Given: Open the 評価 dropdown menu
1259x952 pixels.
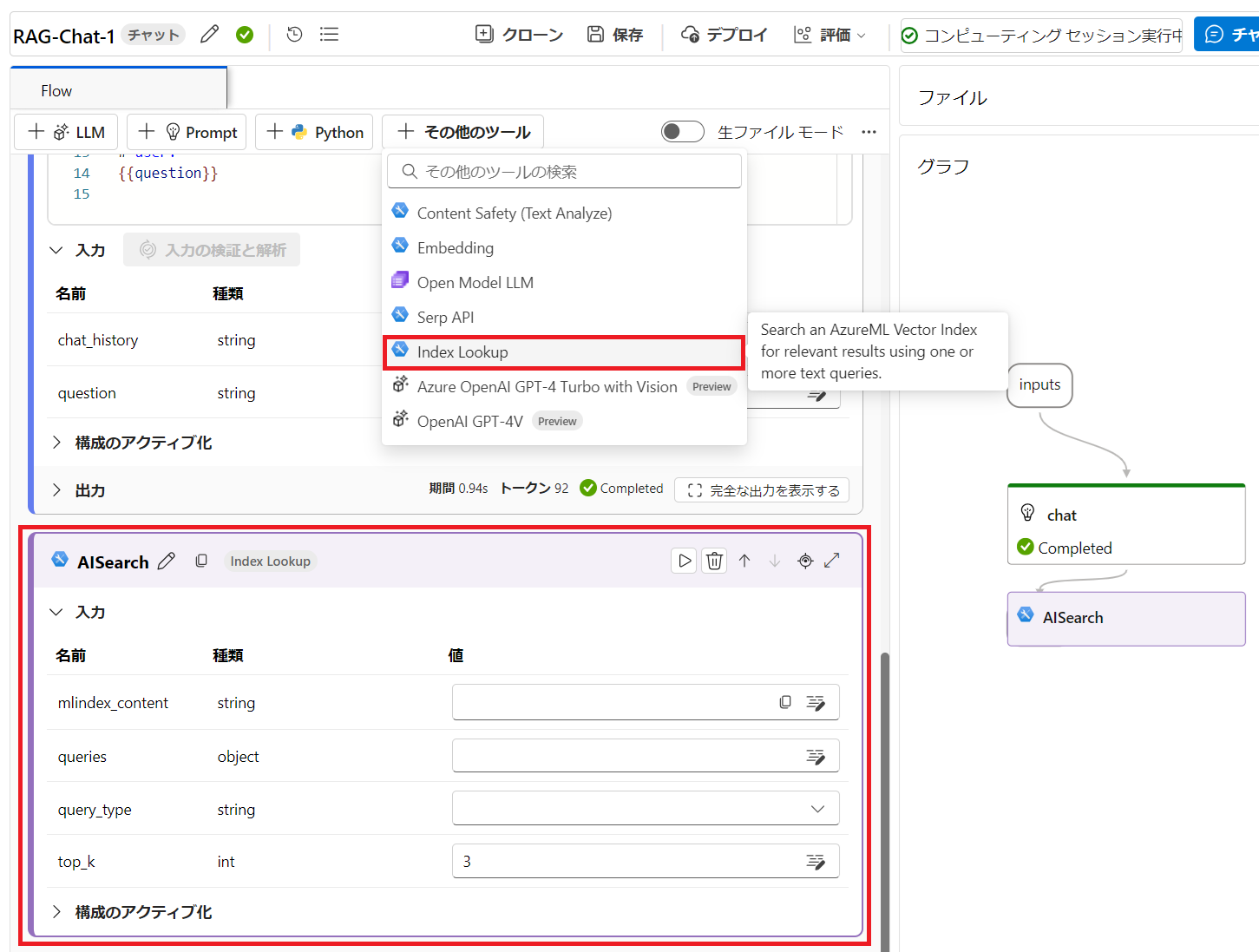Looking at the screenshot, I should pyautogui.click(x=830, y=35).
